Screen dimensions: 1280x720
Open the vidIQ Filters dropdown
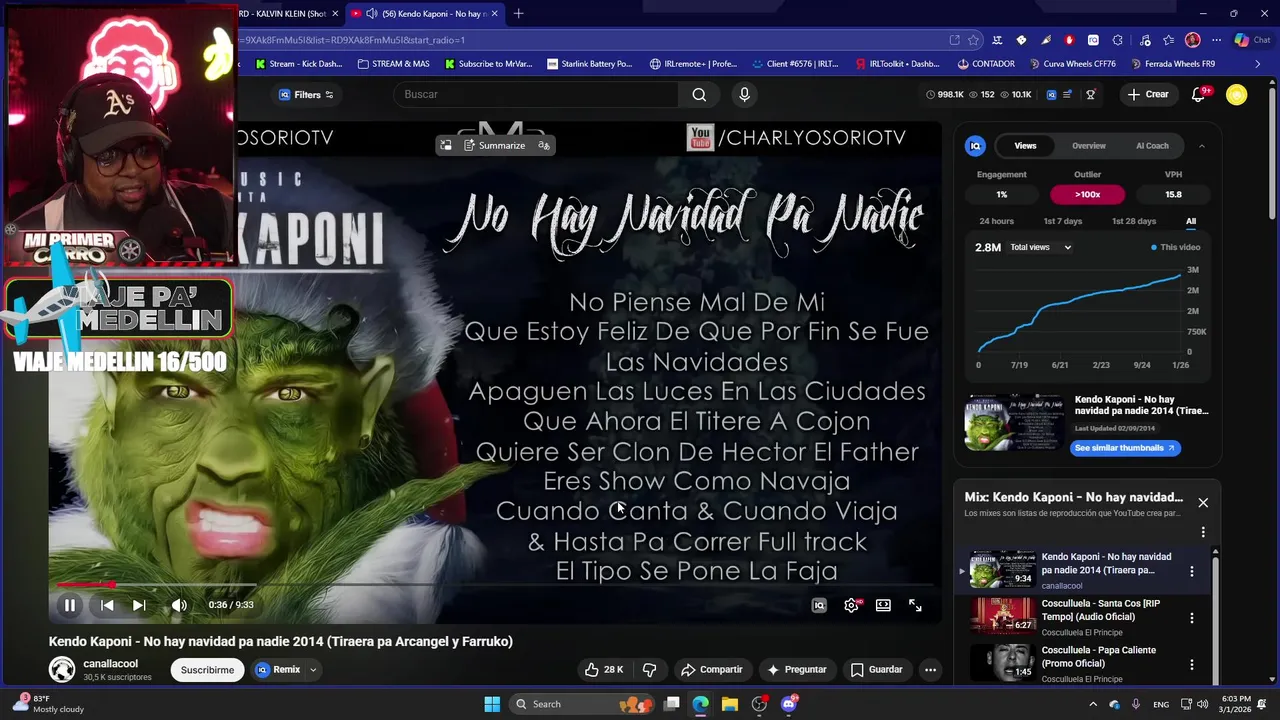click(306, 95)
